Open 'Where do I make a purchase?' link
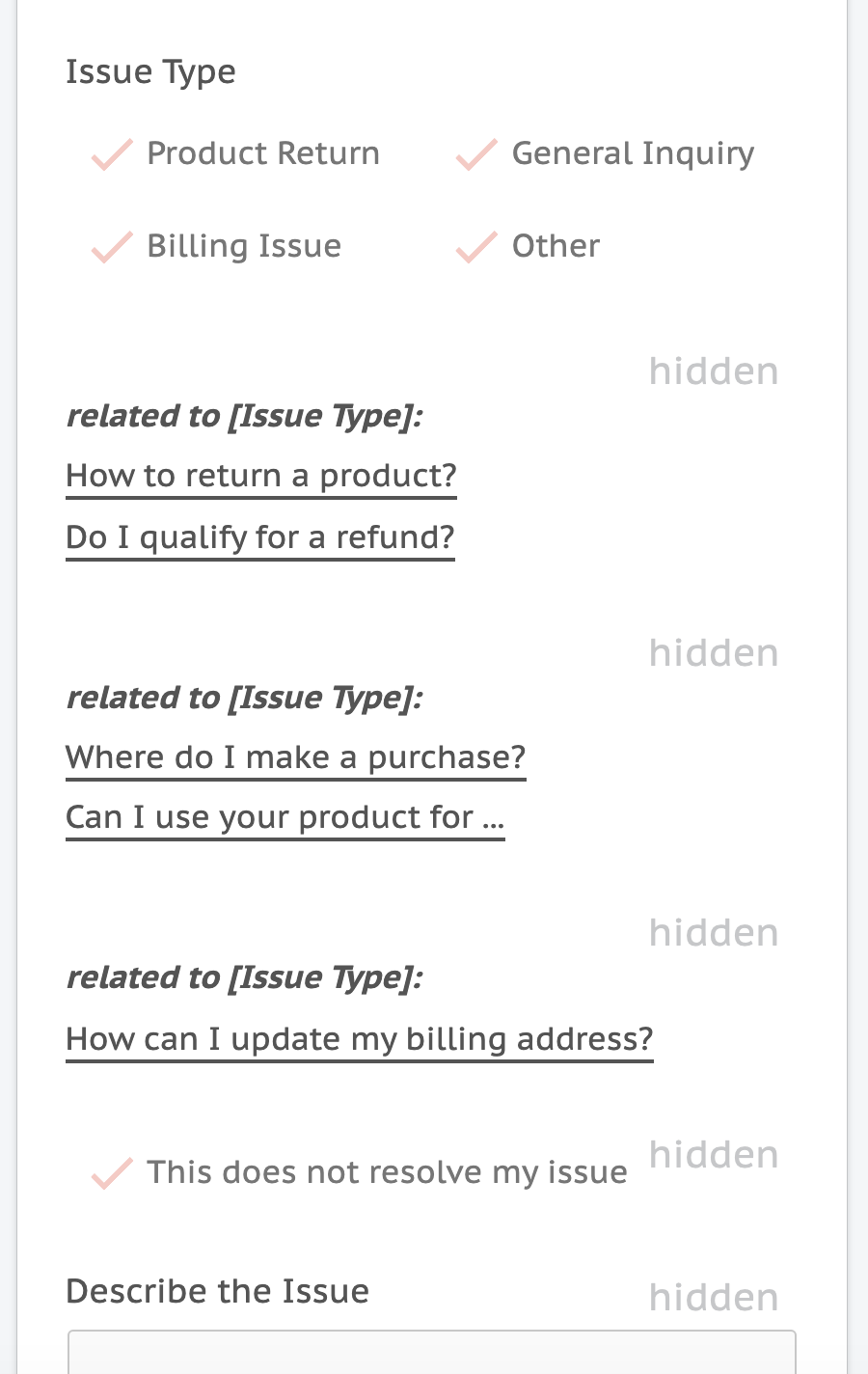This screenshot has height=1374, width=868. pyautogui.click(x=296, y=758)
